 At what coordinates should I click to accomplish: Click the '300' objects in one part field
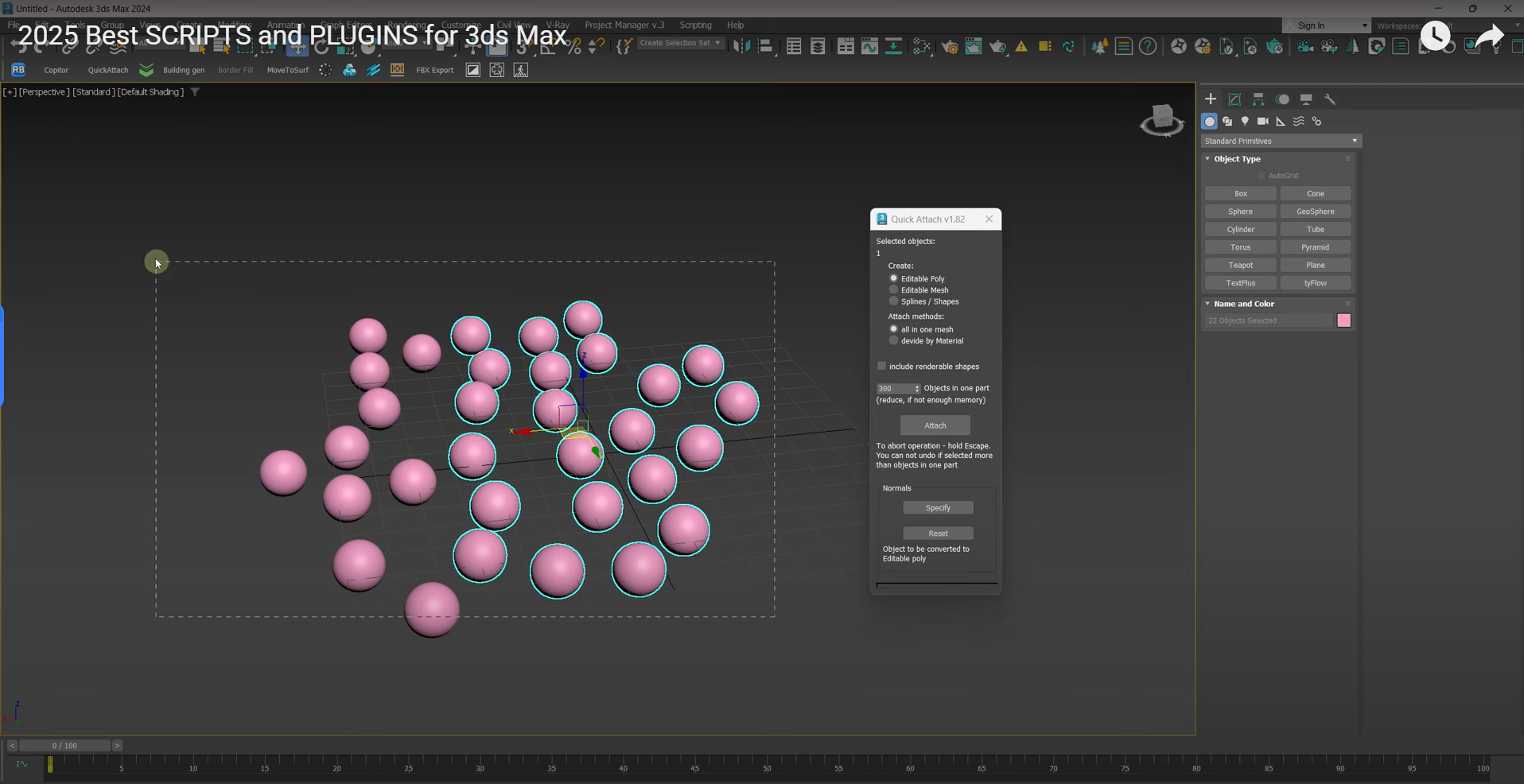tap(894, 389)
